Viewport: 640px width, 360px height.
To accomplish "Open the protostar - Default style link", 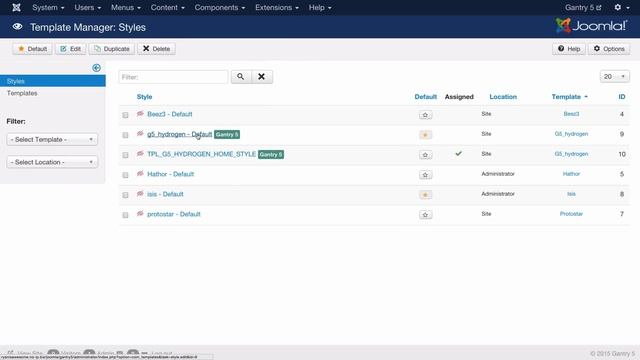I will coord(174,214).
